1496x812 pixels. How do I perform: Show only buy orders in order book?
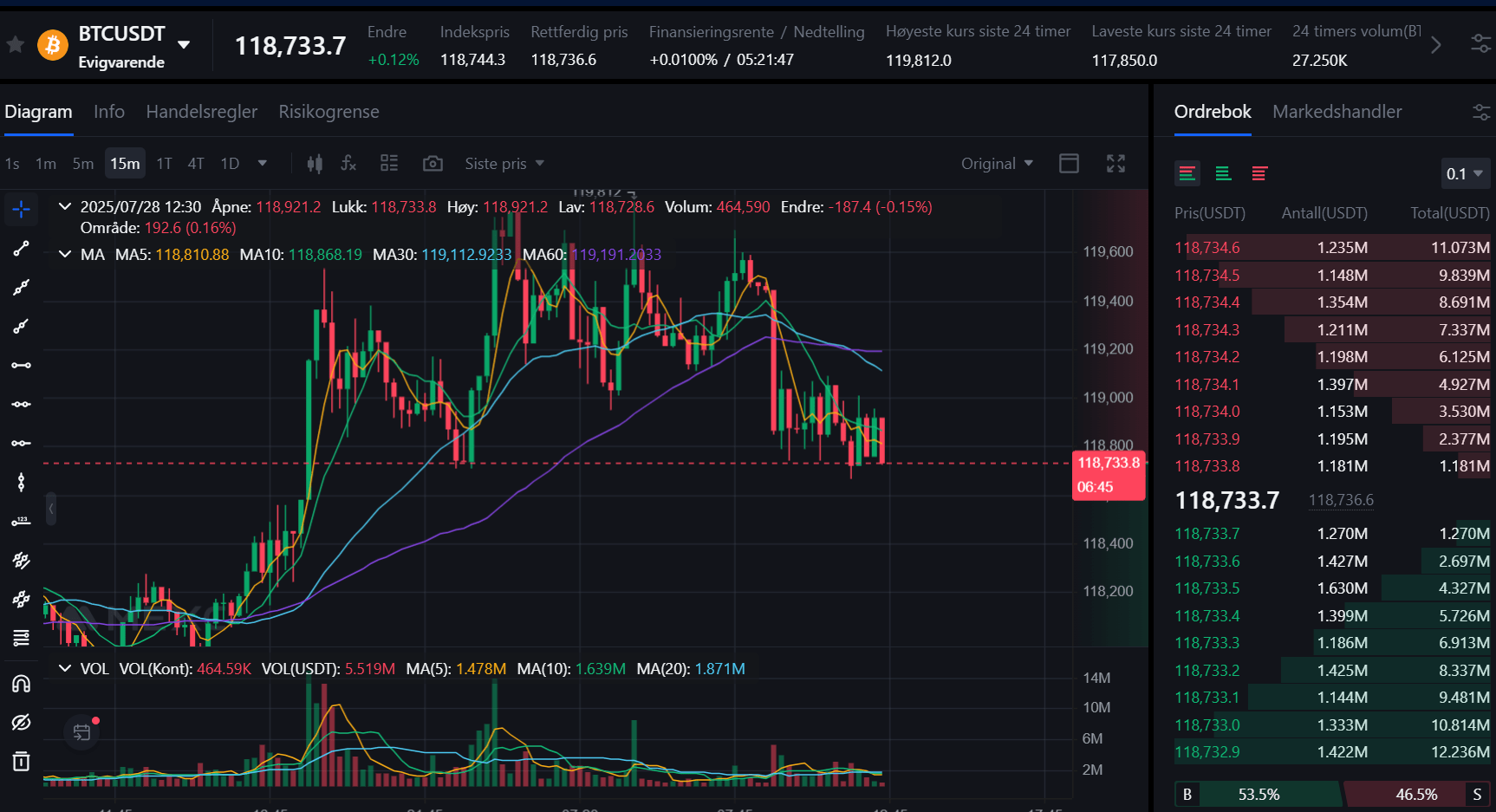pos(1223,174)
